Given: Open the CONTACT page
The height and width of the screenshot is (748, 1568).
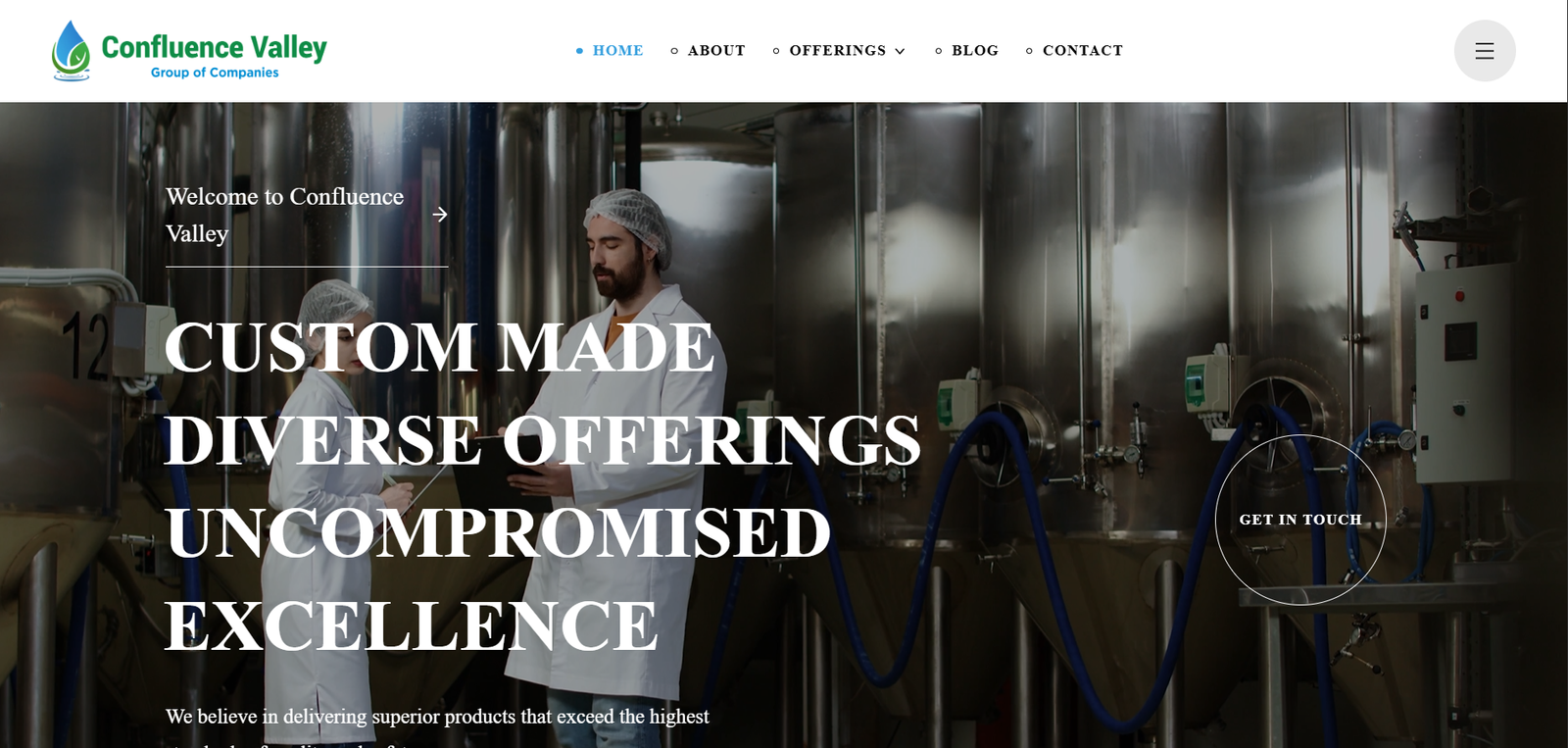Looking at the screenshot, I should click(1083, 51).
